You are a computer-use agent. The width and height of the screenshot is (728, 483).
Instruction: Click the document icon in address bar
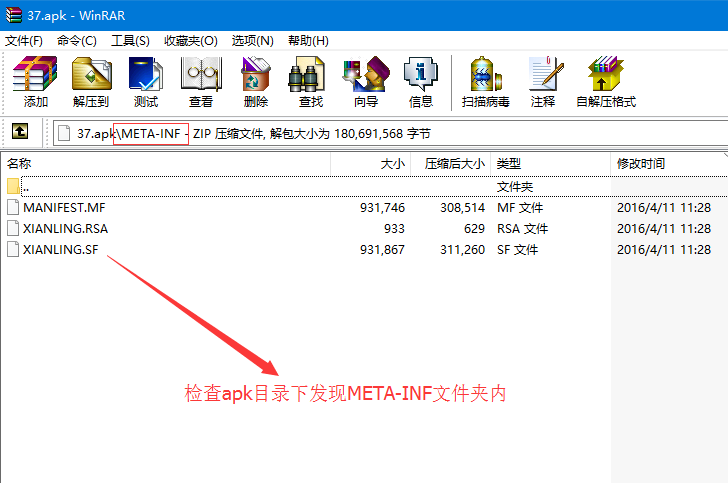click(x=64, y=133)
